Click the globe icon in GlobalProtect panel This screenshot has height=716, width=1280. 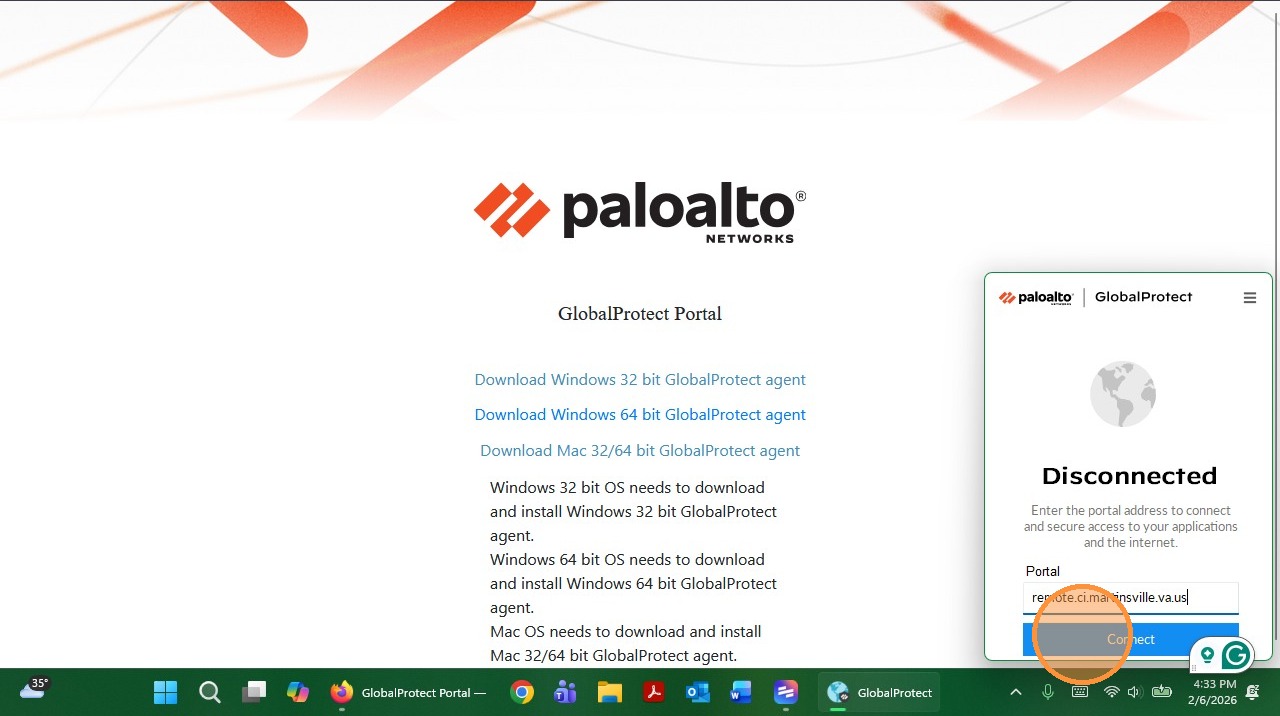click(1123, 394)
